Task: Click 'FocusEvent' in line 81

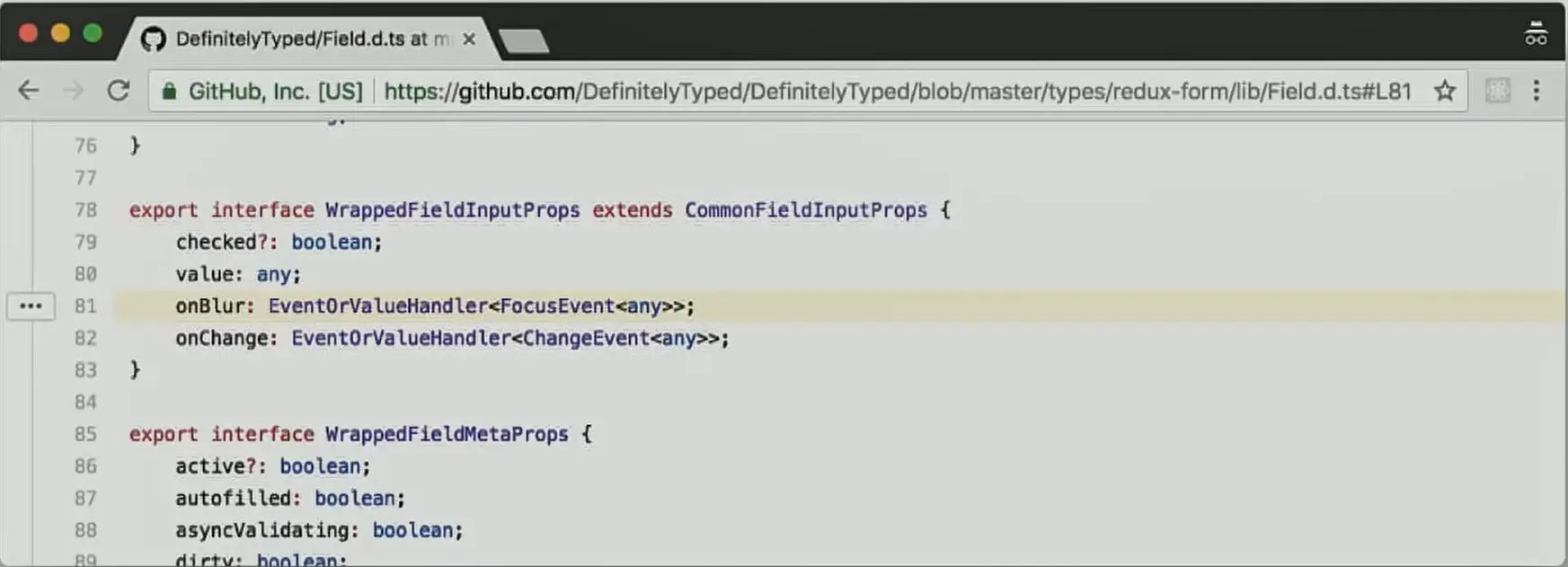Action: 557,306
